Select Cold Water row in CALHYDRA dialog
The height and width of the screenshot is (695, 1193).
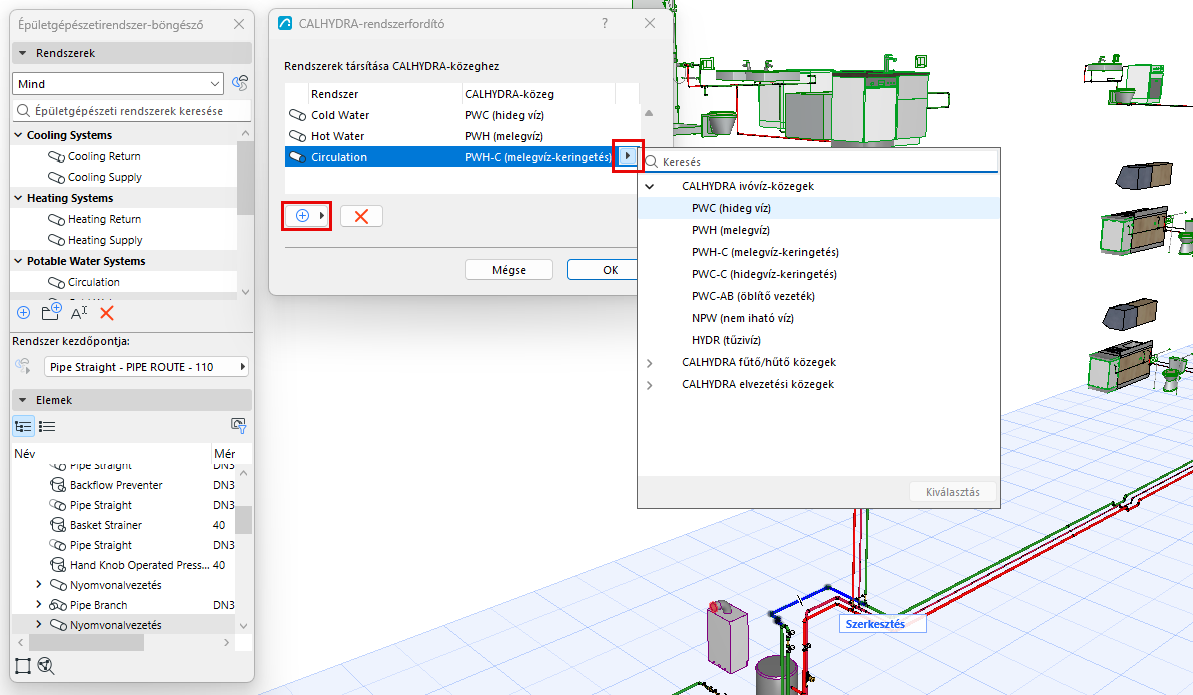(462, 115)
